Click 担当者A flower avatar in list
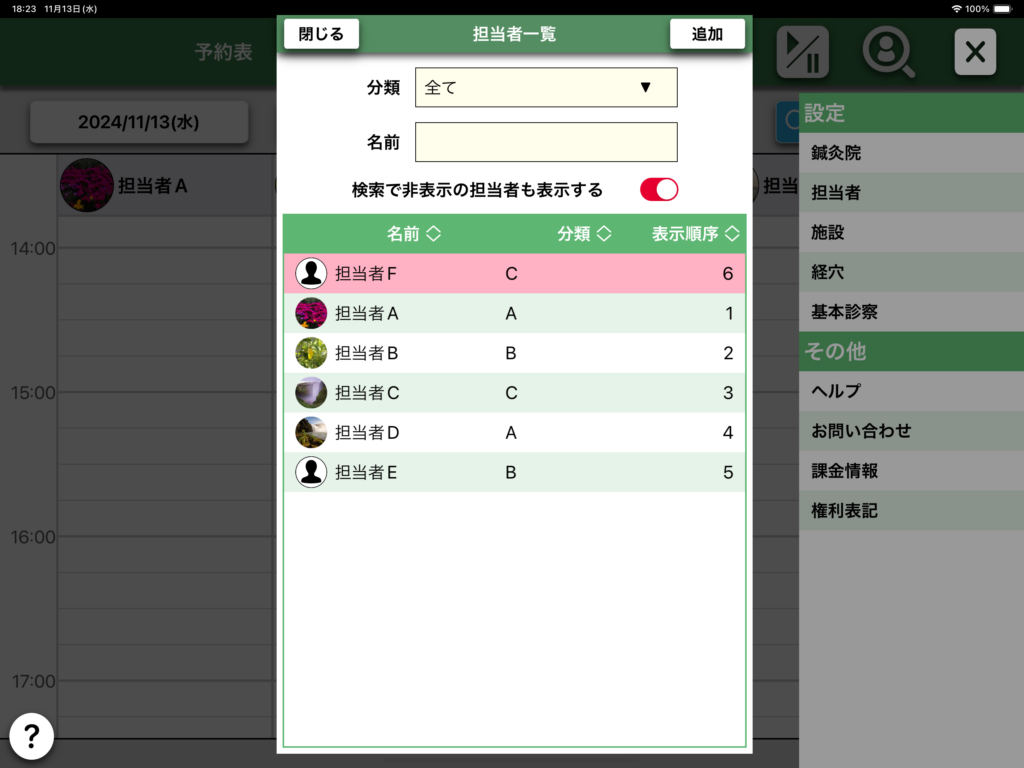 tap(311, 313)
